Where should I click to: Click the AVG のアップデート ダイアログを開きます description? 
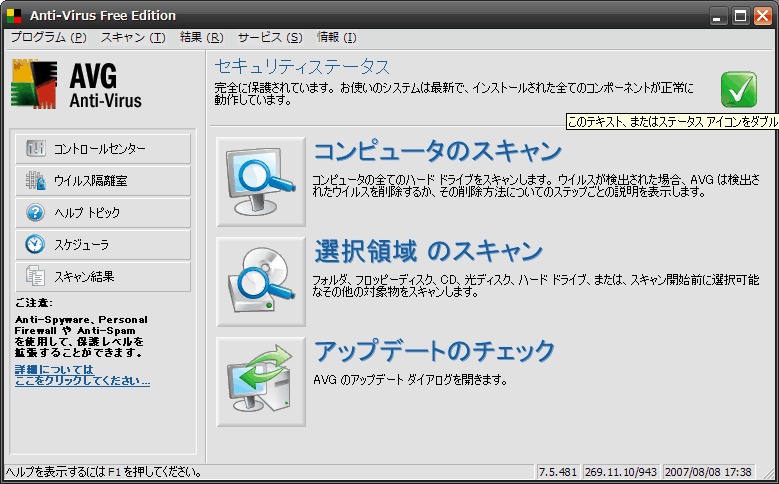[410, 380]
